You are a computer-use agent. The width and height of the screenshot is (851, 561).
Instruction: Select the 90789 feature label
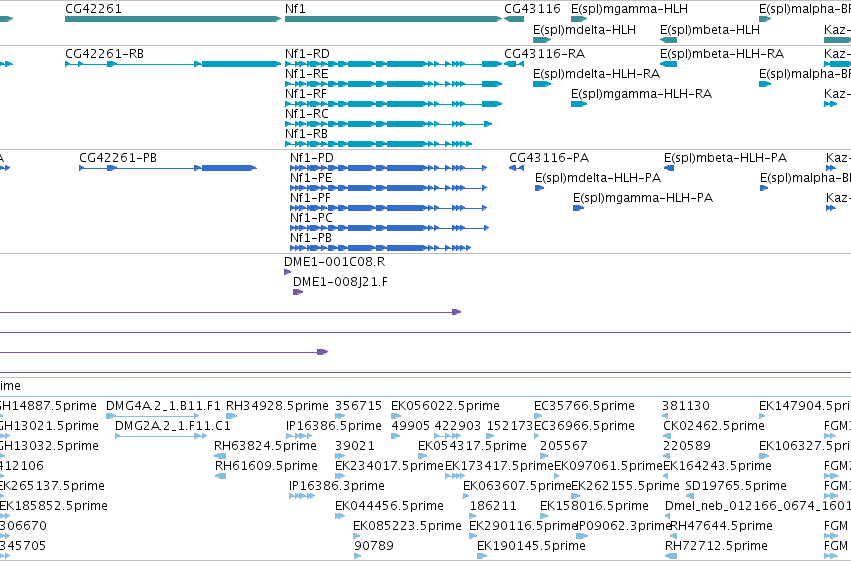click(x=374, y=546)
